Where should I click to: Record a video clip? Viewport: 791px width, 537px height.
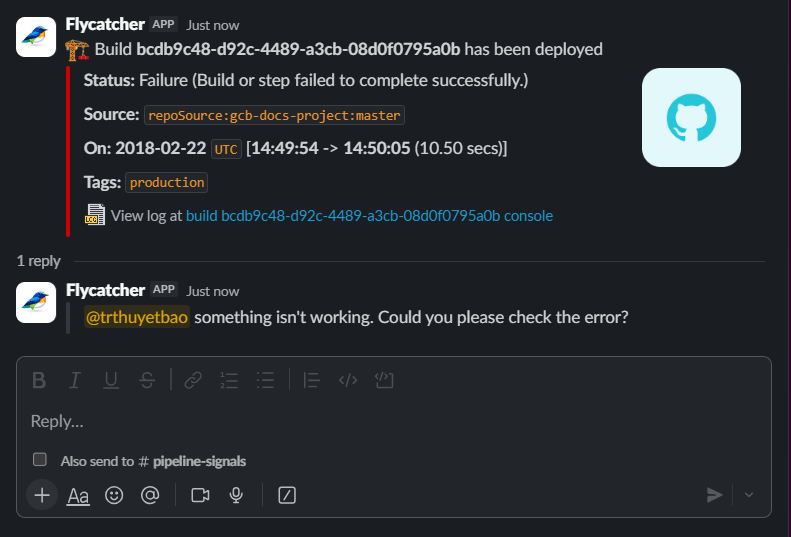coord(200,495)
